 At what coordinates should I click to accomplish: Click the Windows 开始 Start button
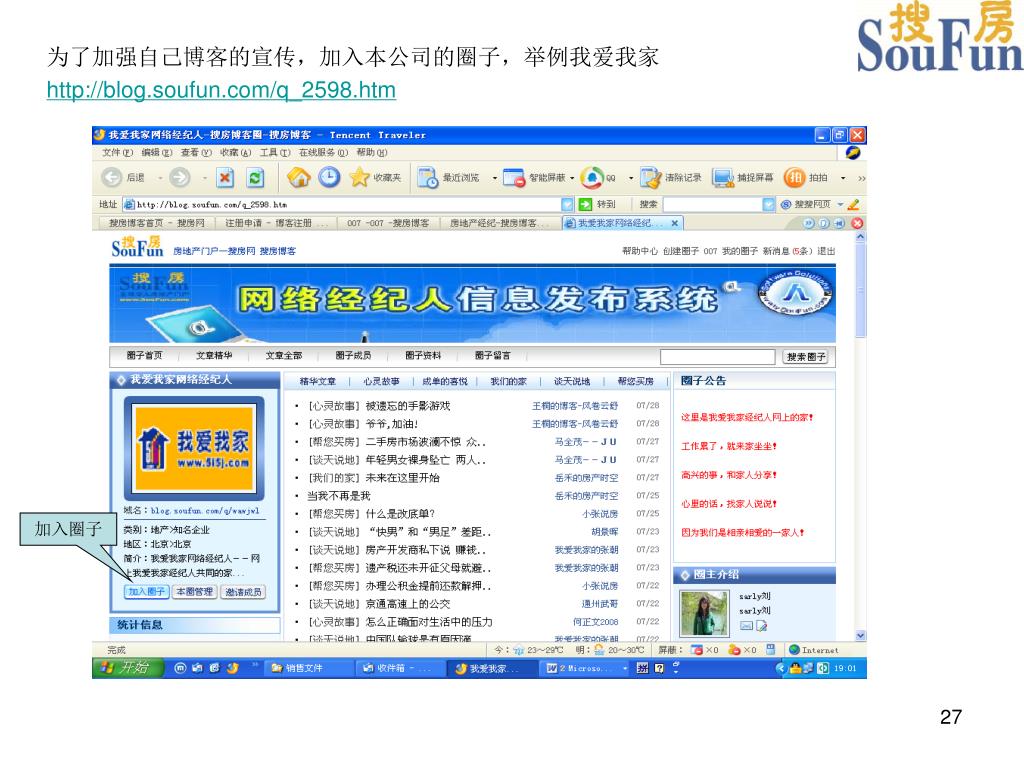point(126,668)
